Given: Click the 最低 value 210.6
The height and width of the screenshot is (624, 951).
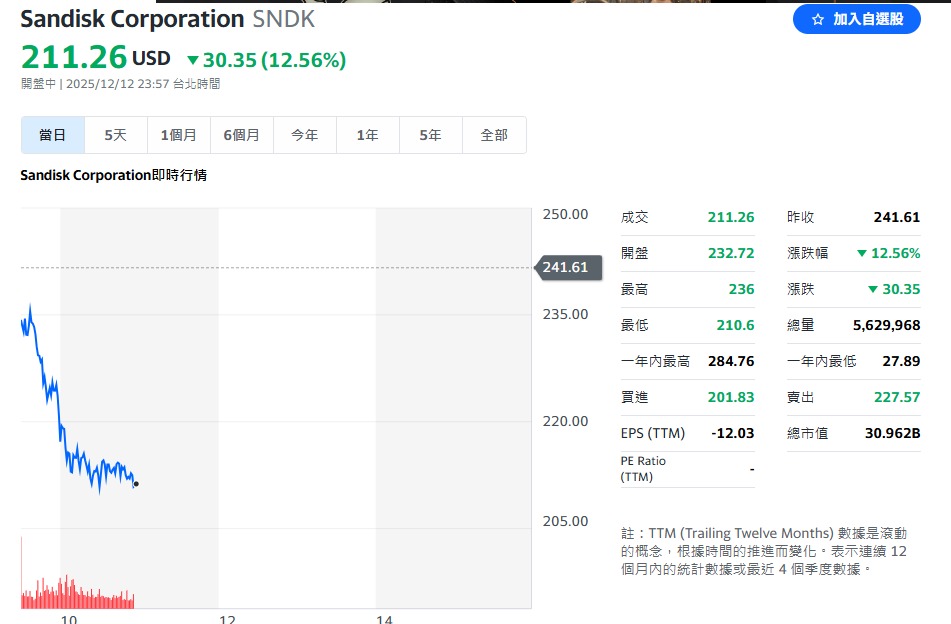Looking at the screenshot, I should pos(735,325).
